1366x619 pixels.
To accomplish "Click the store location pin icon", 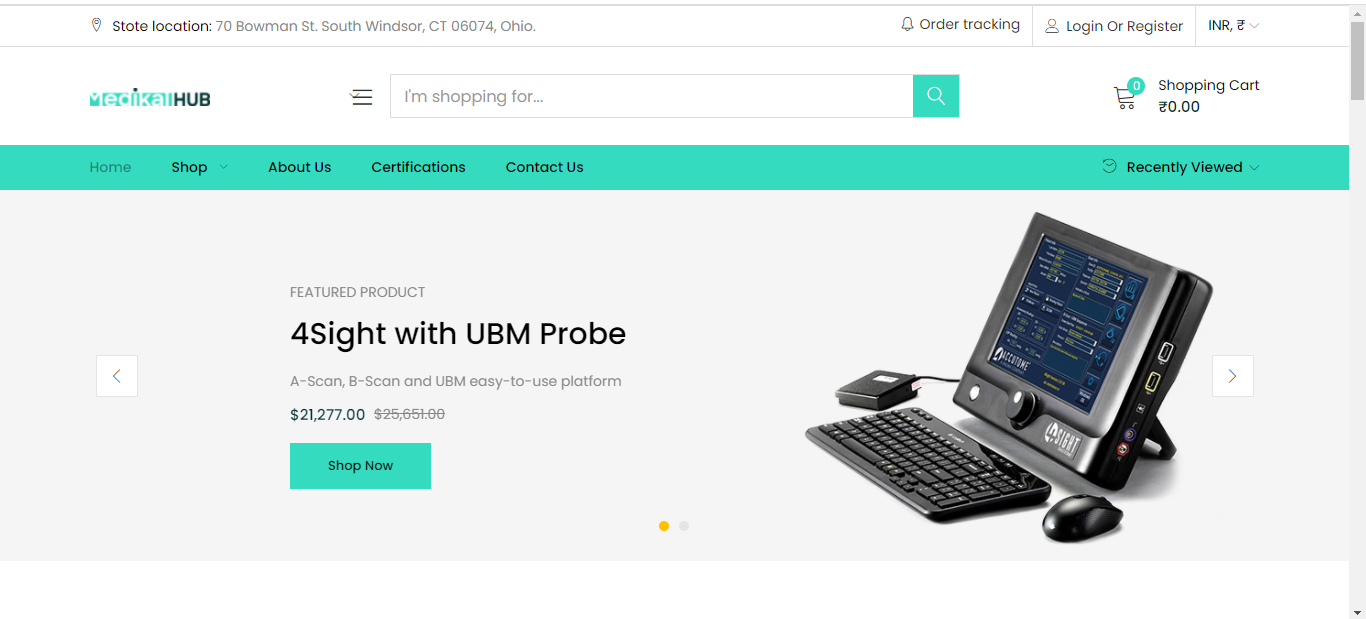I will point(96,25).
